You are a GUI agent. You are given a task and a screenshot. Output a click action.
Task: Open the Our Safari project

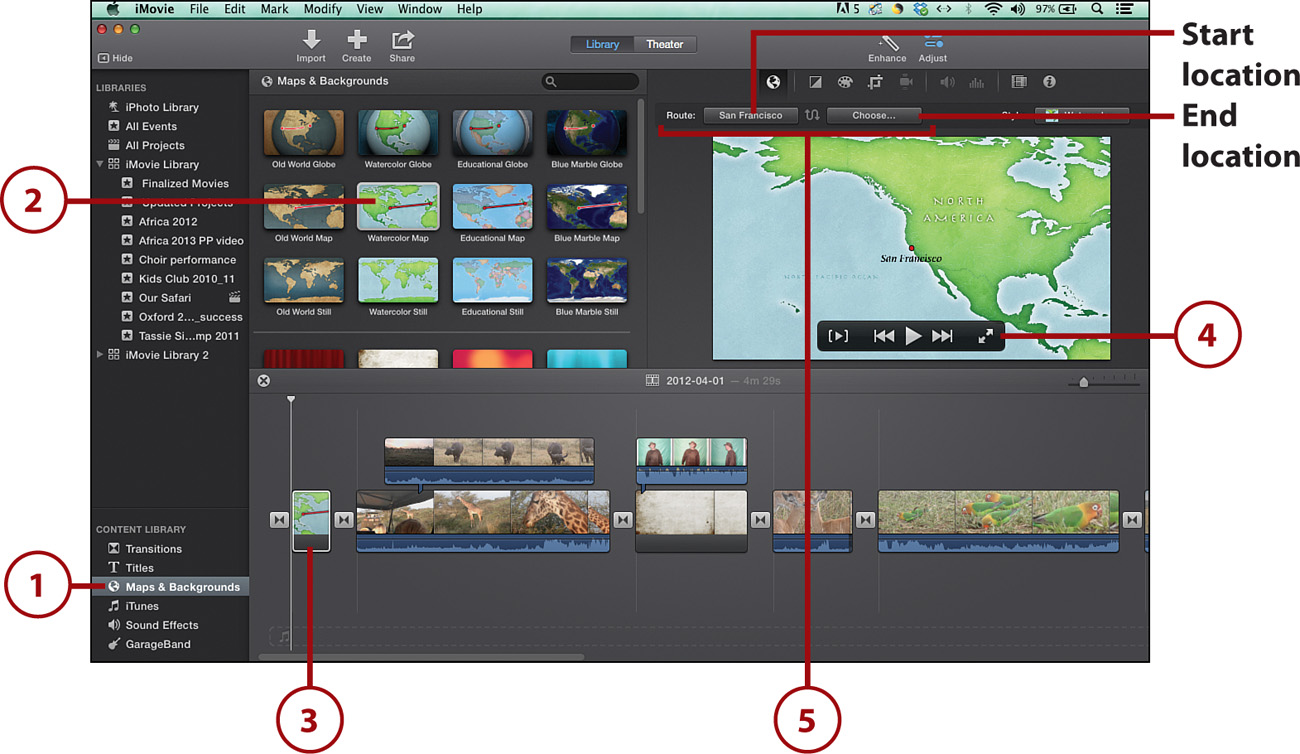click(x=164, y=297)
